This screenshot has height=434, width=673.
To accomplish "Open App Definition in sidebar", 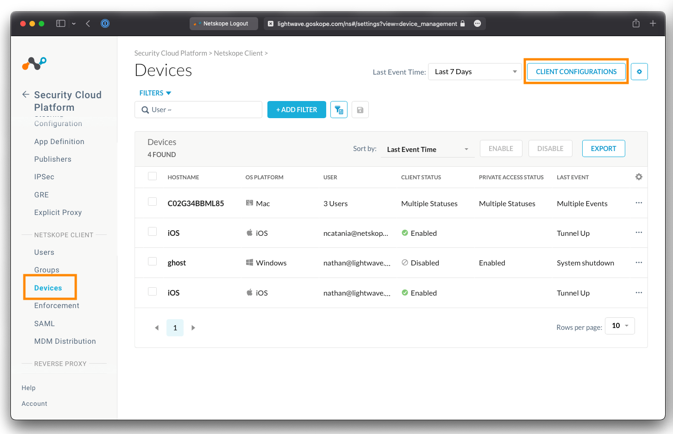I will pyautogui.click(x=59, y=141).
